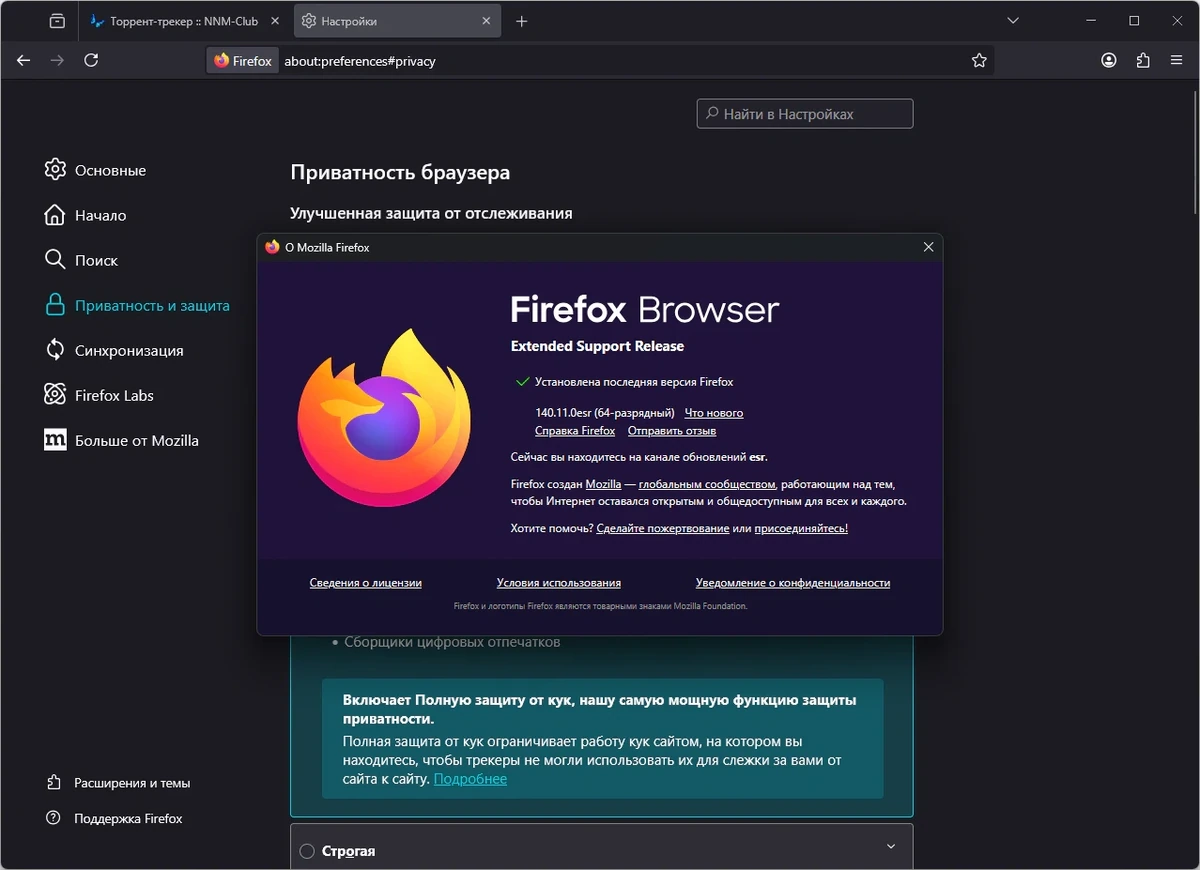Click the Приватность браузера heading
The width and height of the screenshot is (1200, 870).
pos(400,172)
